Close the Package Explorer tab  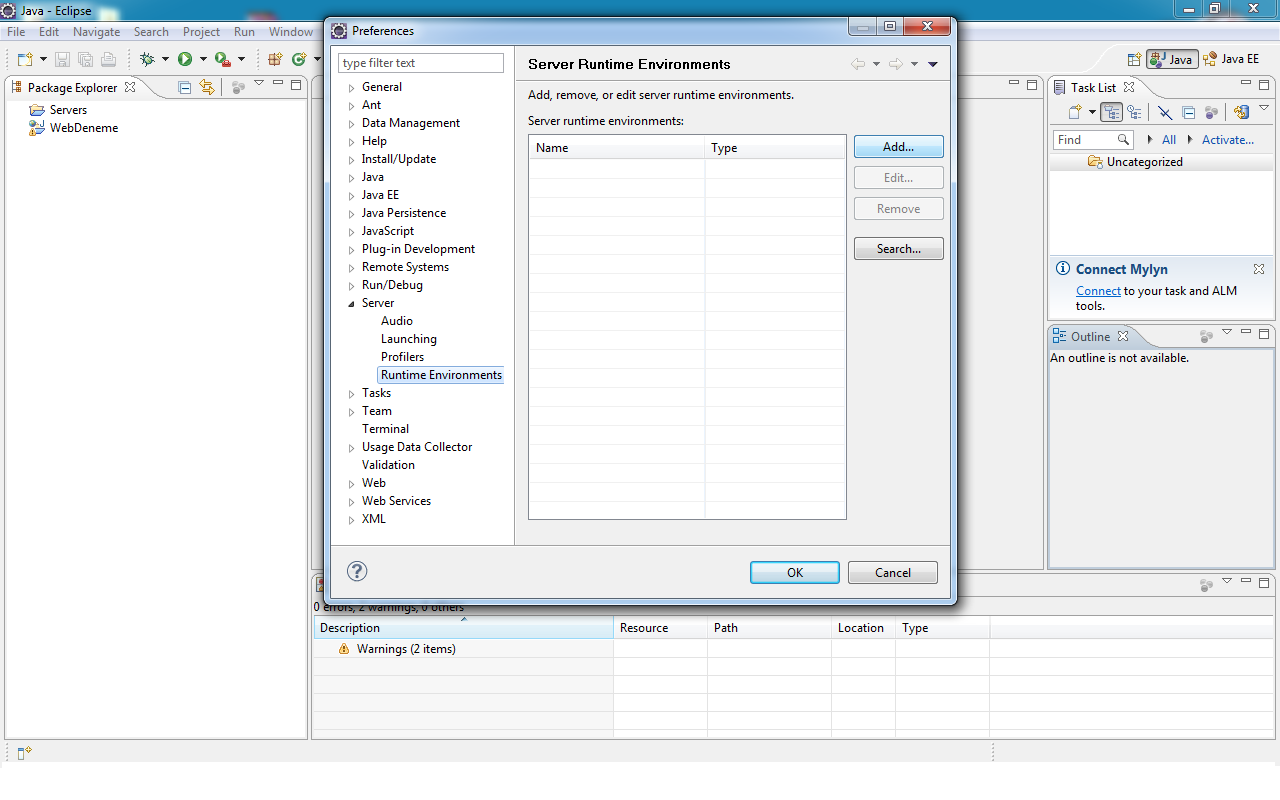[130, 87]
